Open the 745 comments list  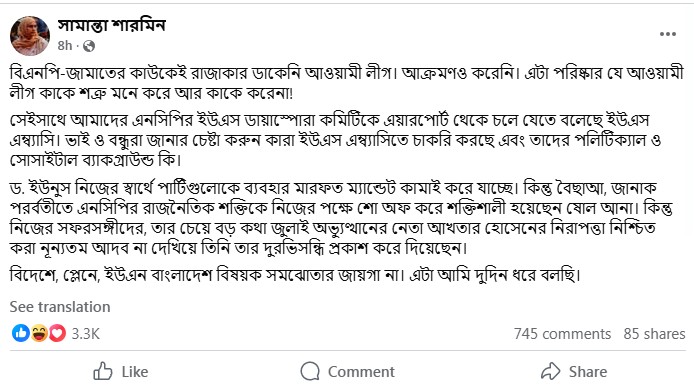pyautogui.click(x=562, y=333)
